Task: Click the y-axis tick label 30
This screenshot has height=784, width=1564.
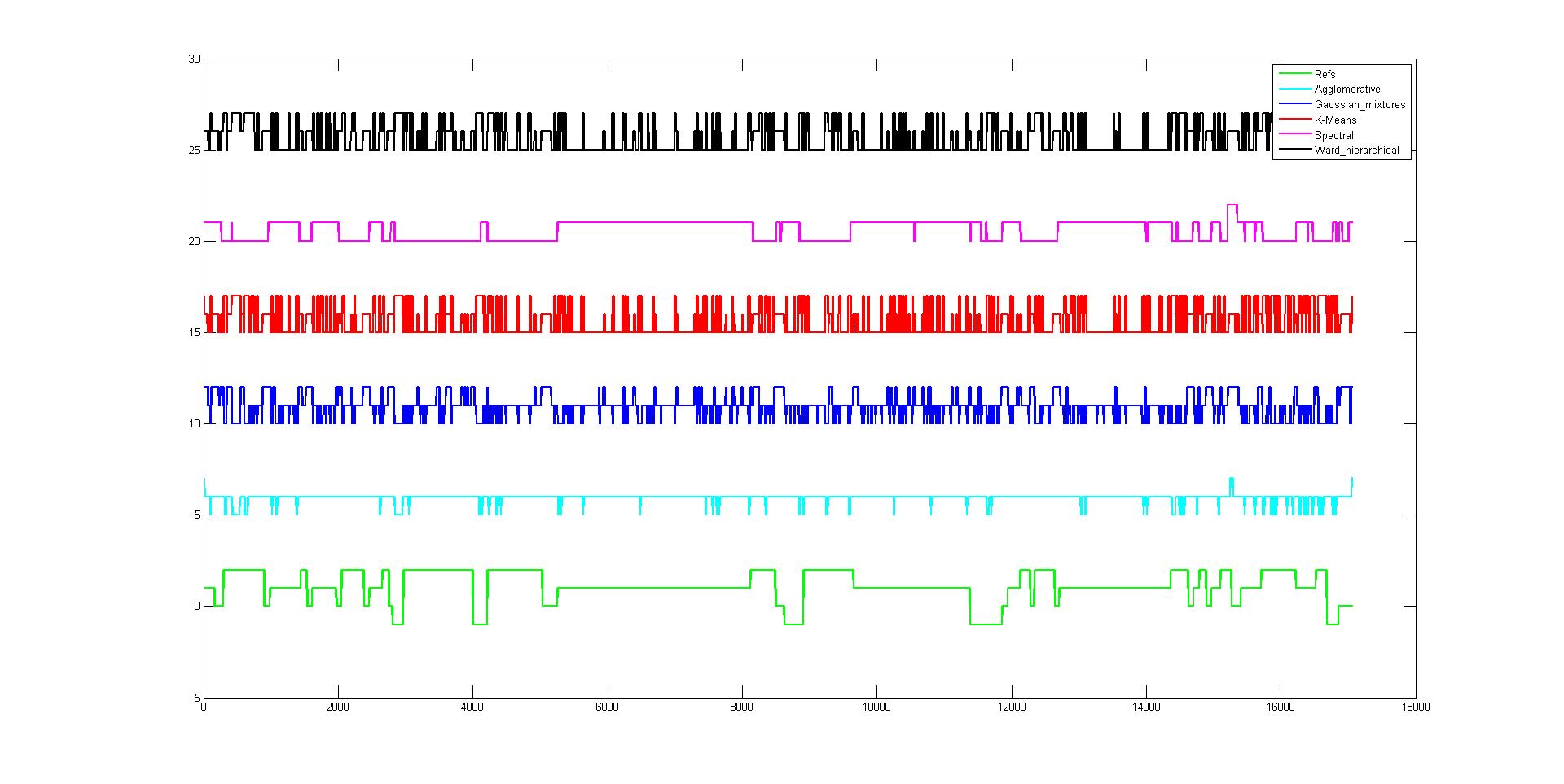Action: 193,59
